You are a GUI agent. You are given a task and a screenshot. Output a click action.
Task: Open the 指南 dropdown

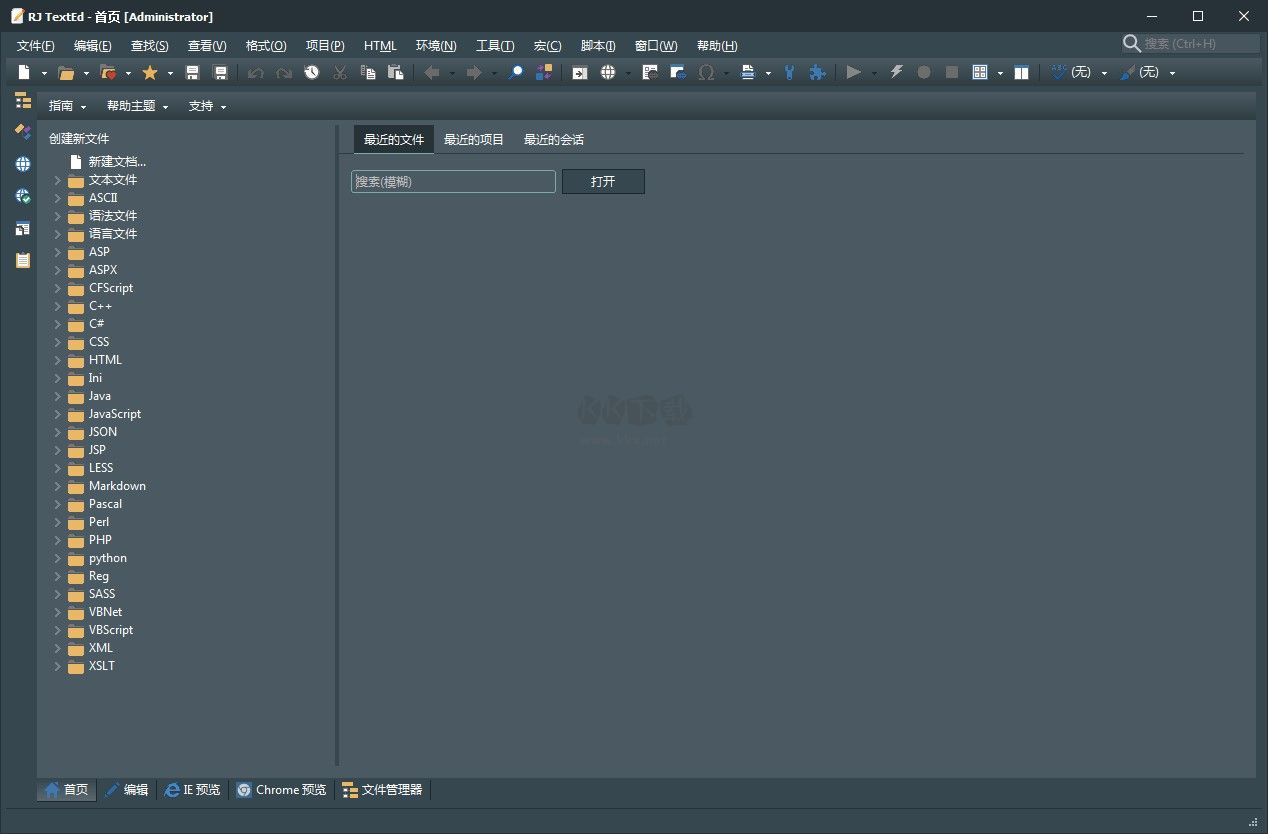point(67,106)
